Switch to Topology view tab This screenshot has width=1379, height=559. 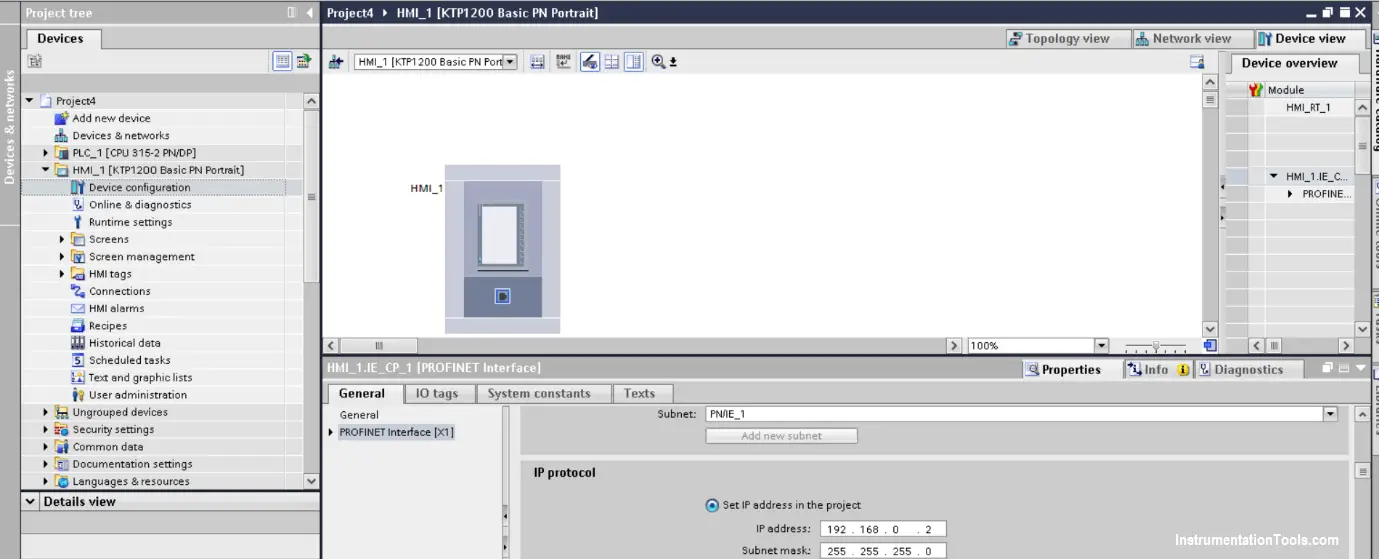1068,39
